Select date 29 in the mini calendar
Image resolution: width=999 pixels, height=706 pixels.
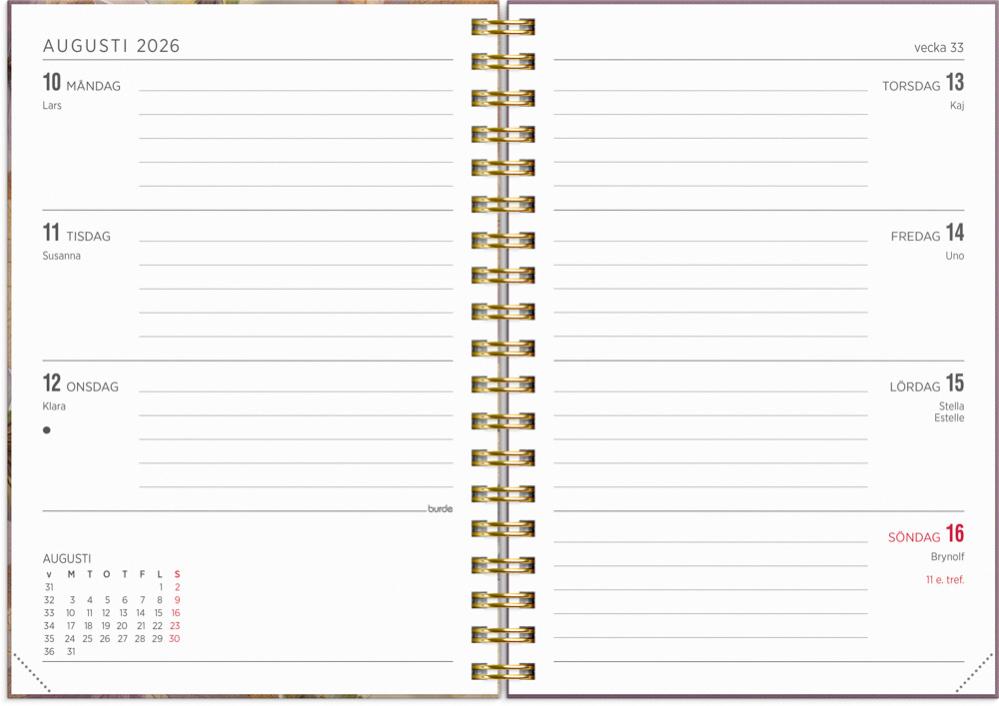pyautogui.click(x=157, y=638)
